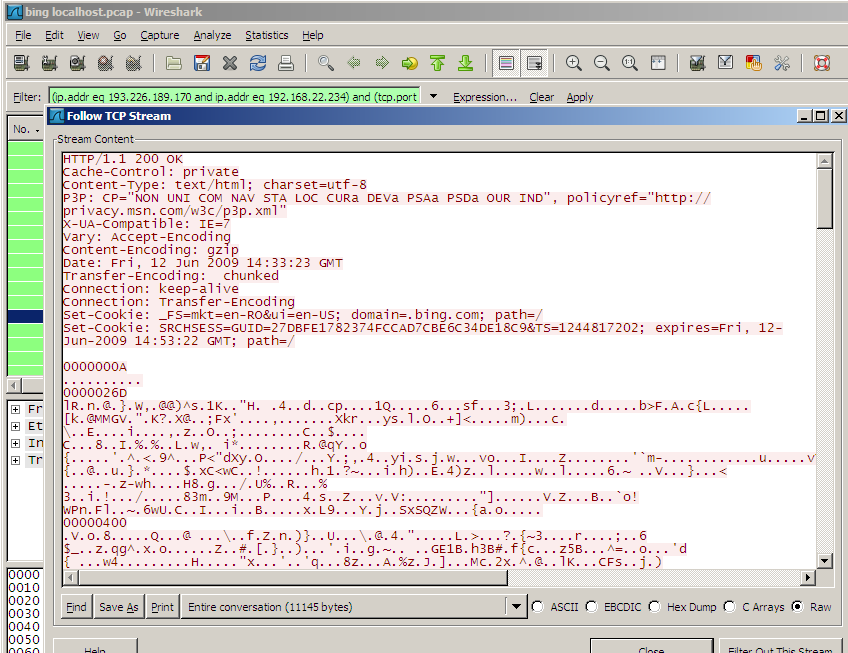The image size is (848, 653).
Task: Expand the first packet details tree node
Action: coord(16,410)
